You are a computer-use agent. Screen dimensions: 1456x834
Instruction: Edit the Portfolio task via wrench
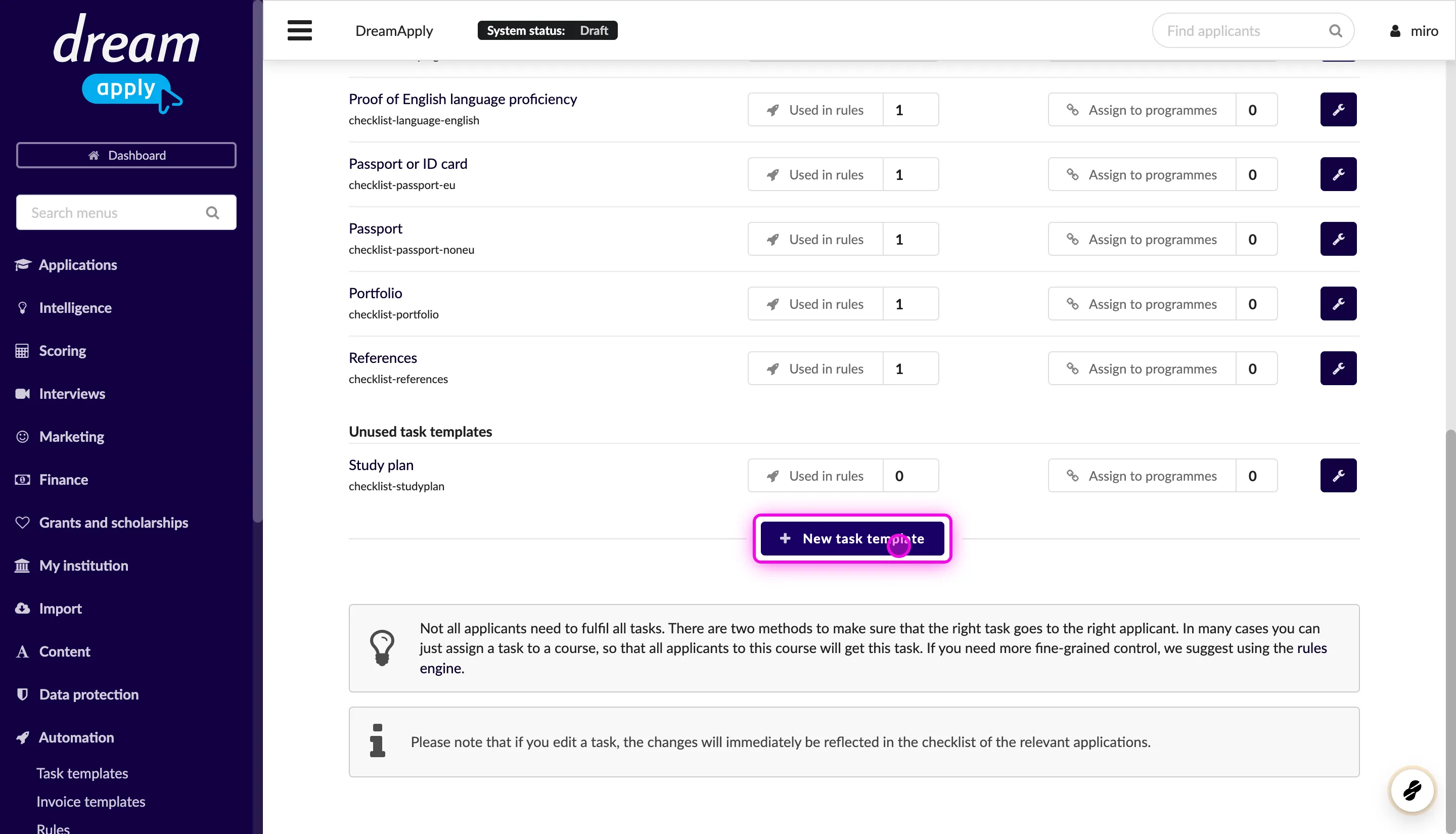(1338, 304)
